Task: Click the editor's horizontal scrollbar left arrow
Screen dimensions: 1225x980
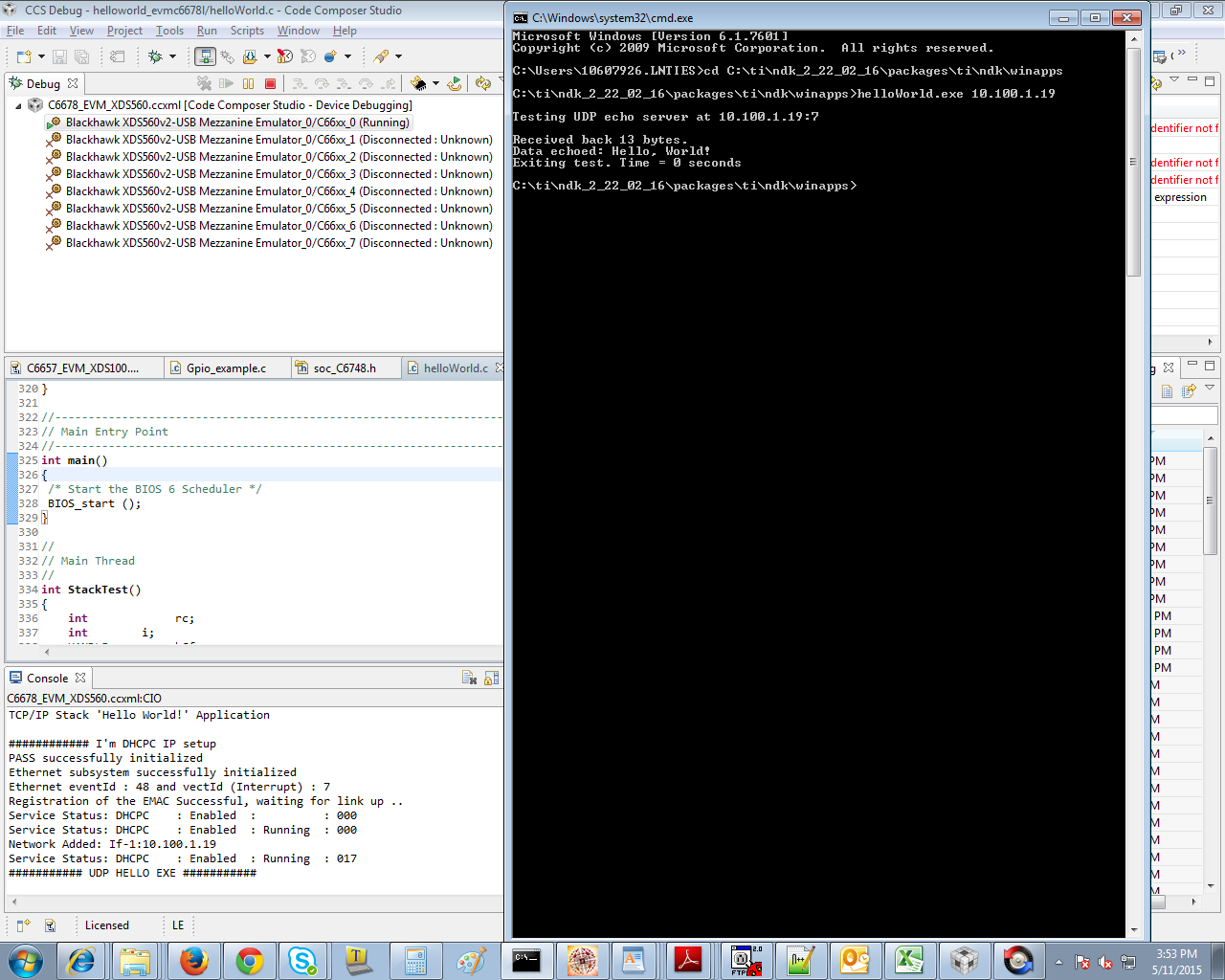Action: point(47,652)
